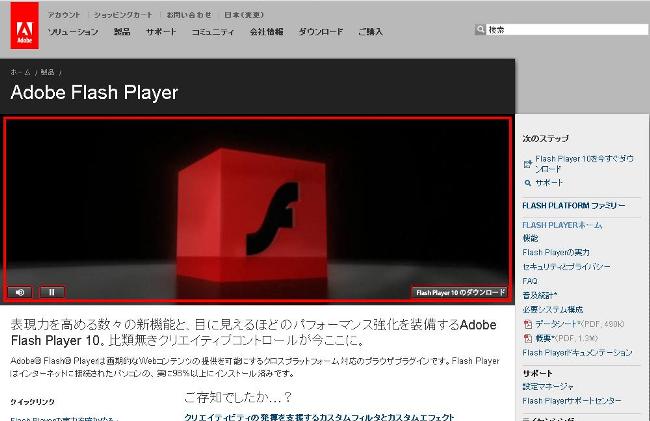Open the FAQ link in sidebar
The height and width of the screenshot is (421, 650).
click(530, 282)
